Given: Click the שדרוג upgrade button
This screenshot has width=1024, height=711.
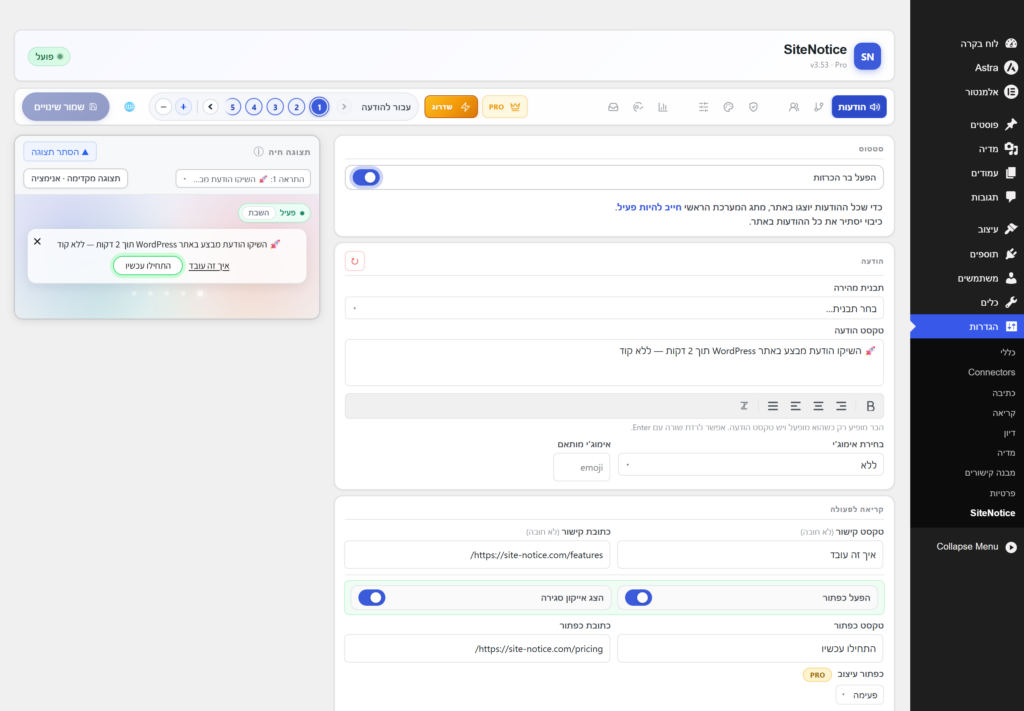Looking at the screenshot, I should [451, 107].
